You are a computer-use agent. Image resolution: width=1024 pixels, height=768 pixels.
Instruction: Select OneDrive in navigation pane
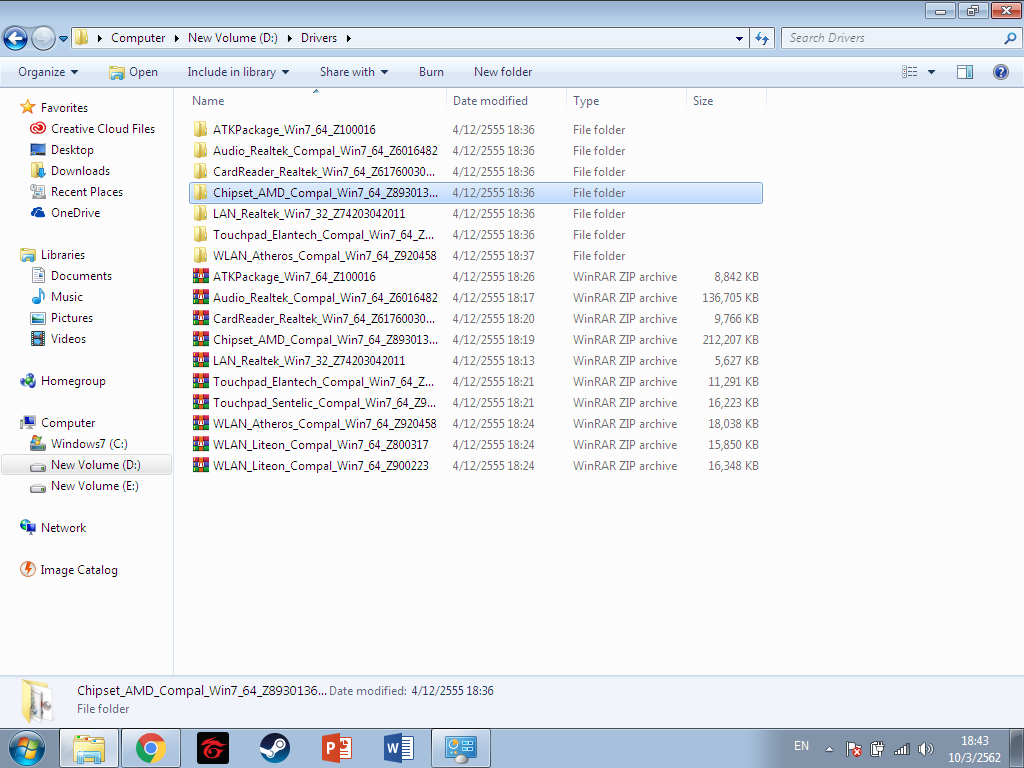pyautogui.click(x=65, y=213)
